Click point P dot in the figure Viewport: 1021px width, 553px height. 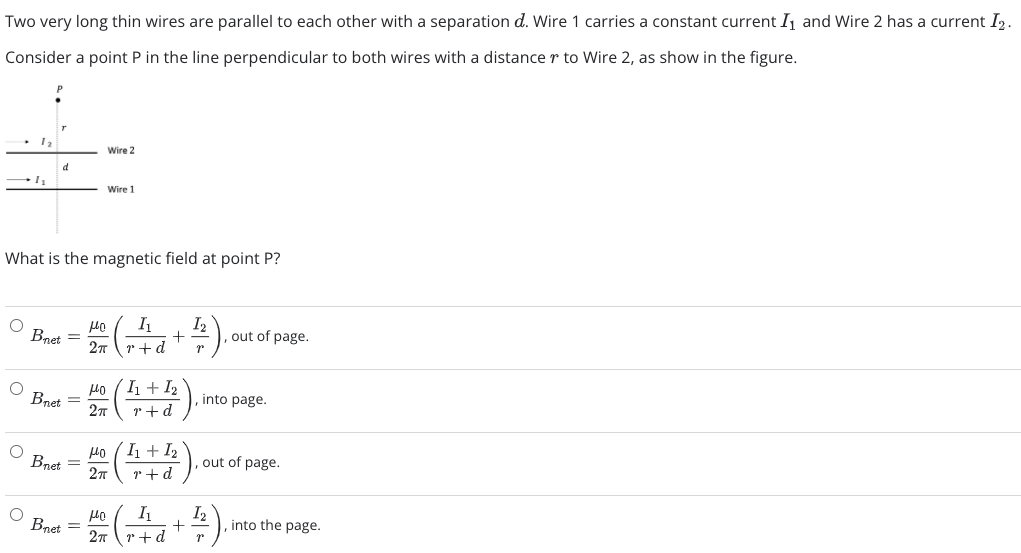[x=58, y=100]
